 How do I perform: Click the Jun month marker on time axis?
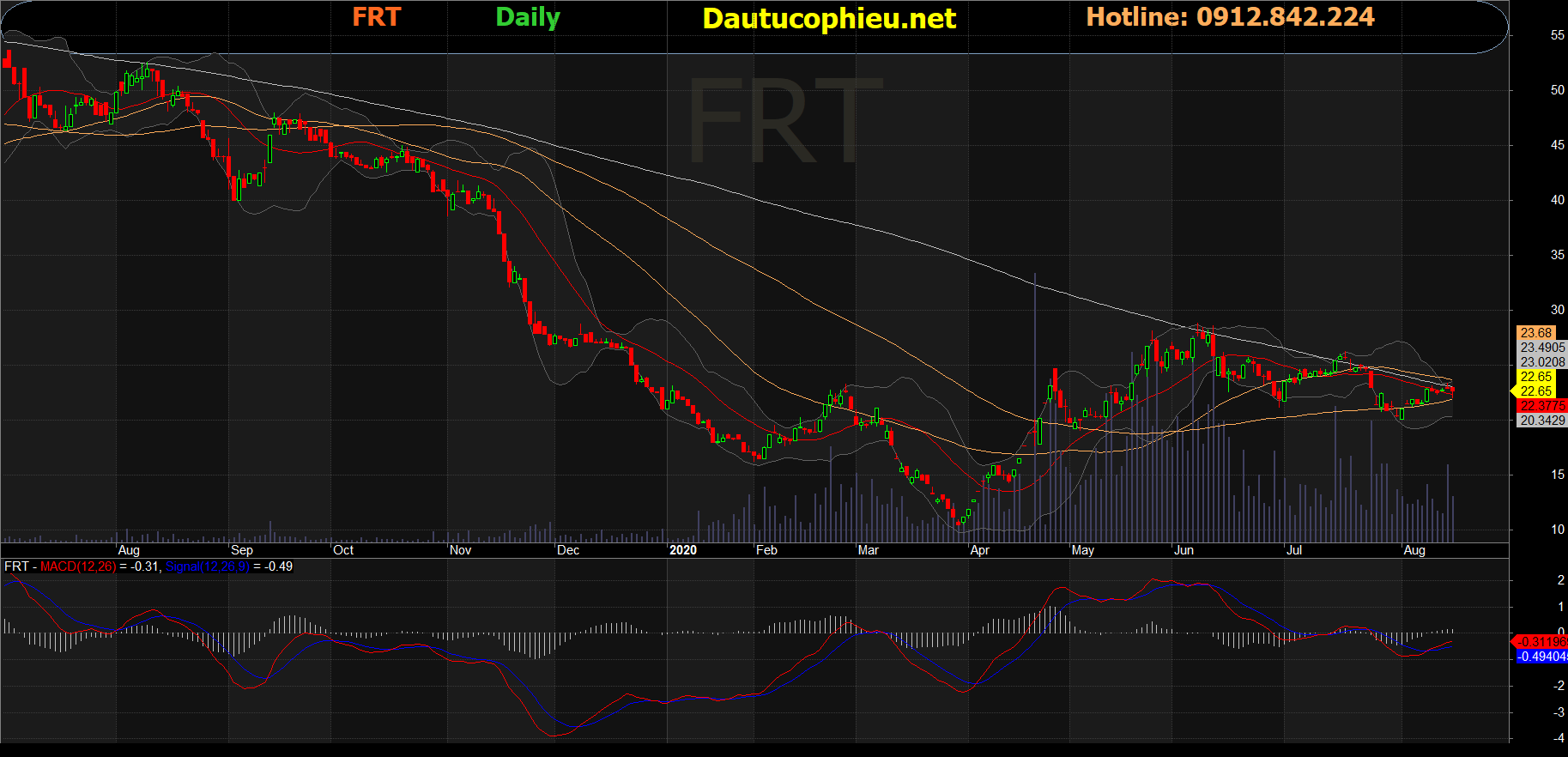(1184, 550)
